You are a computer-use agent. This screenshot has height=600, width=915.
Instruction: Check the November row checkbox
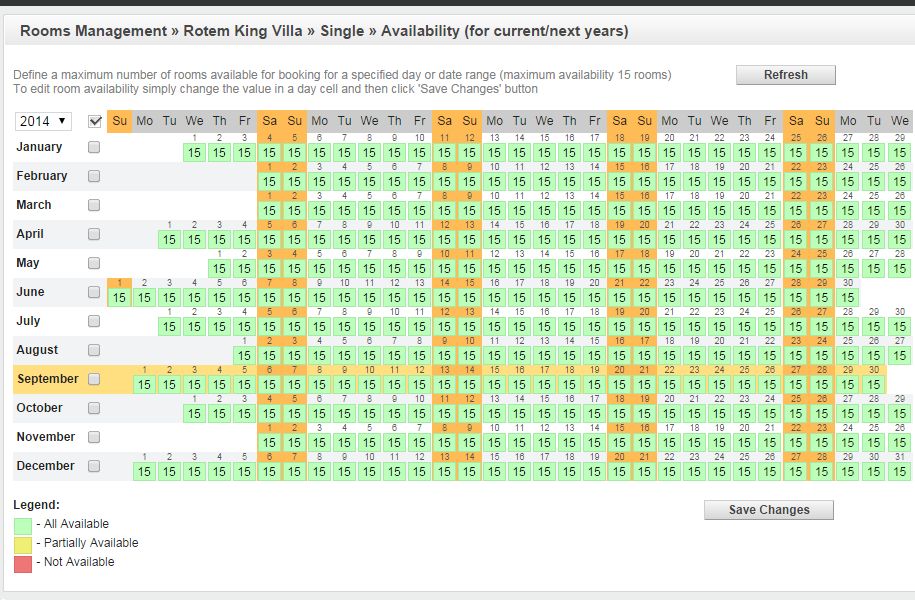pos(94,437)
